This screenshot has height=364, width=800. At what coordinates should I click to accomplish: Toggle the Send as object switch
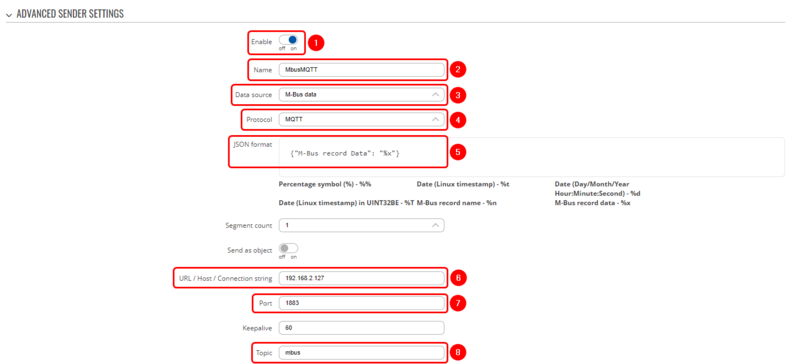(288, 248)
